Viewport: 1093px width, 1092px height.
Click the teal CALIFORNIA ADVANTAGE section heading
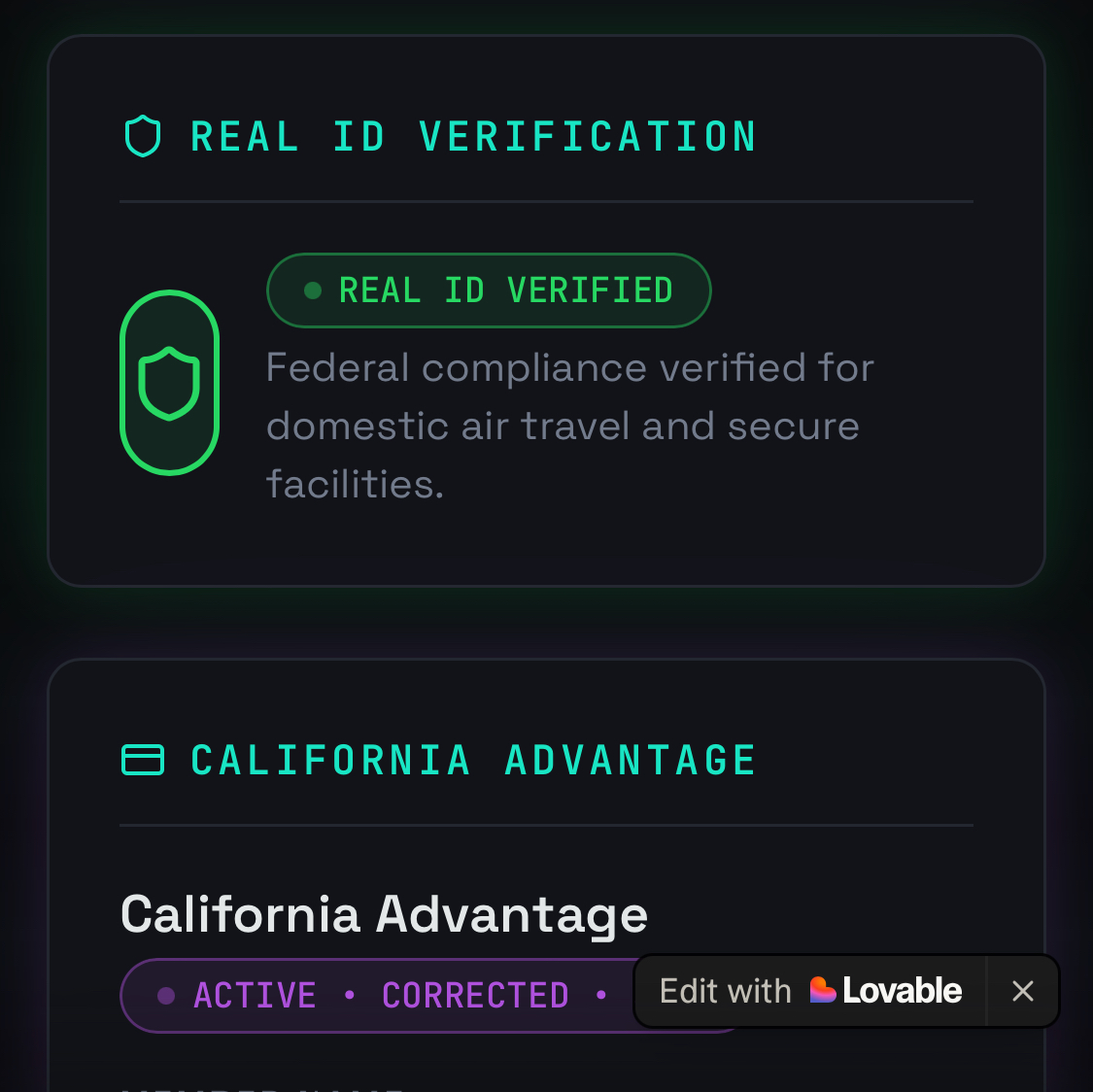[473, 760]
